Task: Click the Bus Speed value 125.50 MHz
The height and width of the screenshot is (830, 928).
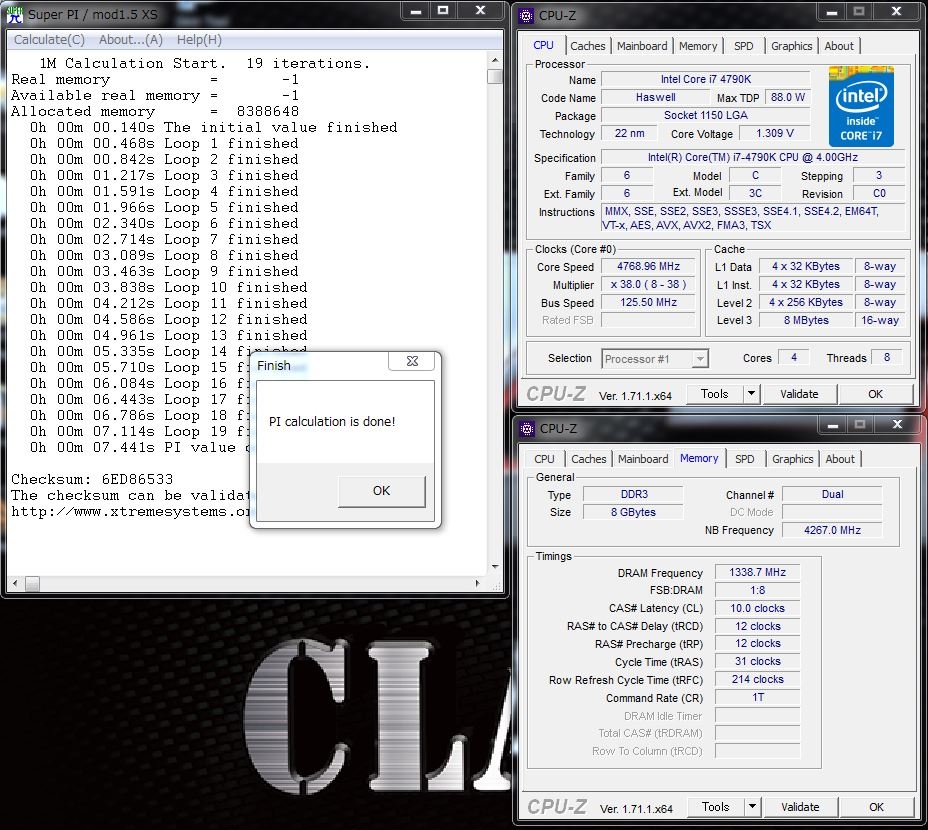Action: [x=648, y=302]
